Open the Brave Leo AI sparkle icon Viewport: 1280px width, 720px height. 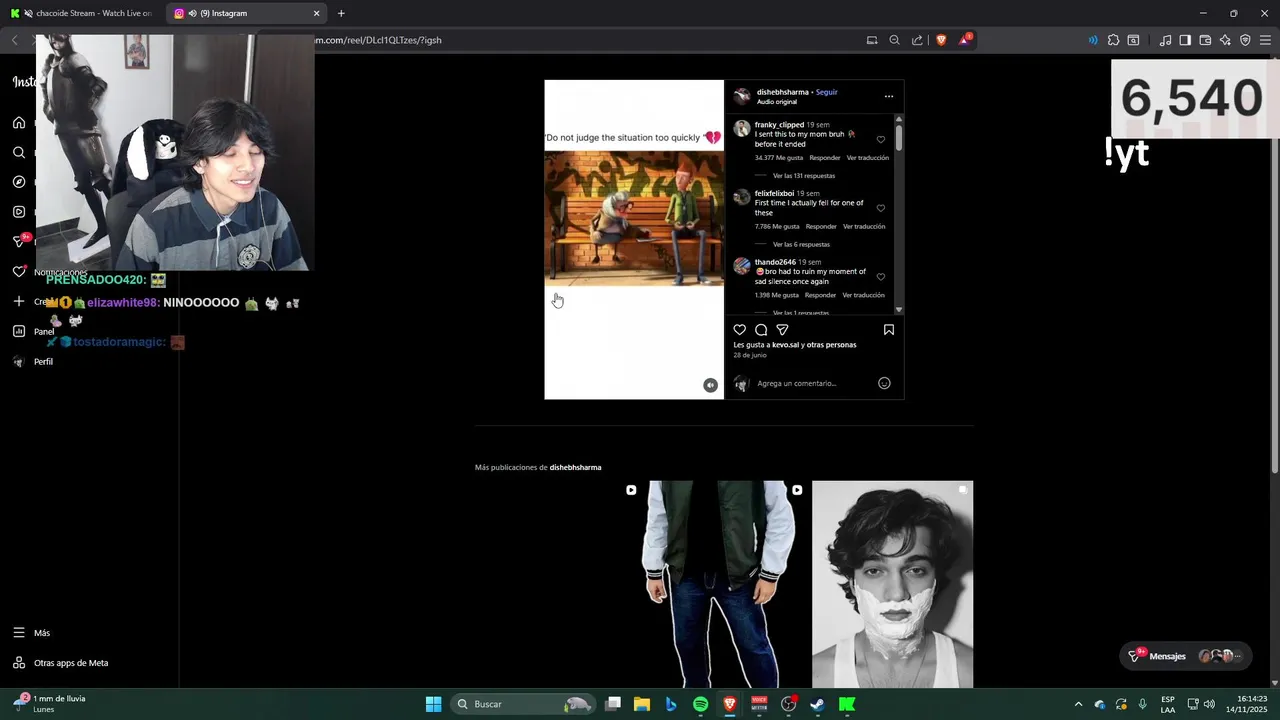1225,40
